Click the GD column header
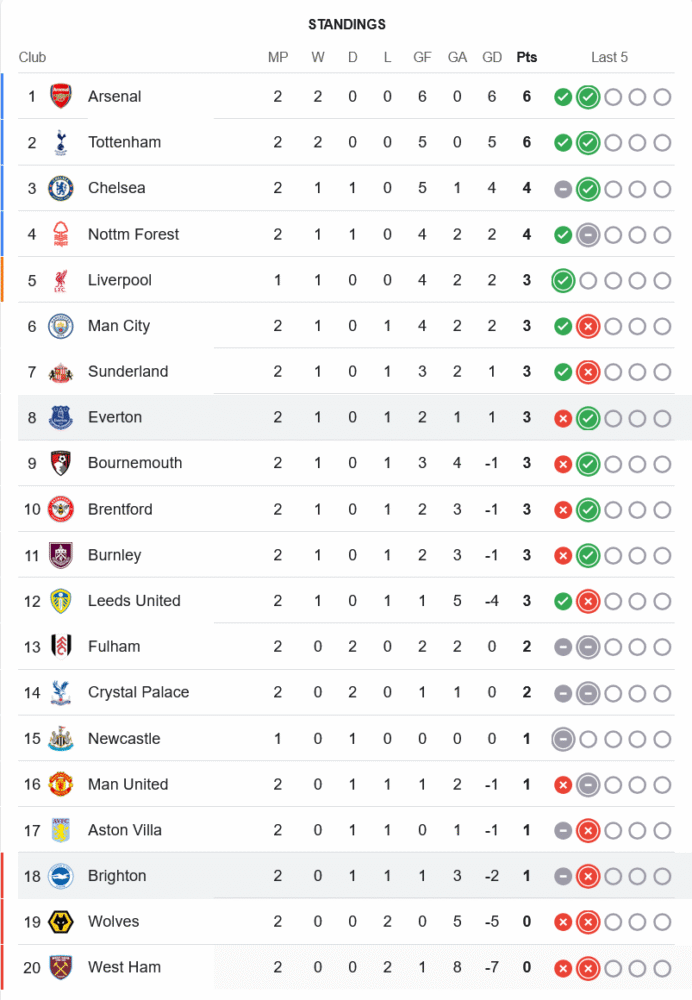 (x=492, y=57)
